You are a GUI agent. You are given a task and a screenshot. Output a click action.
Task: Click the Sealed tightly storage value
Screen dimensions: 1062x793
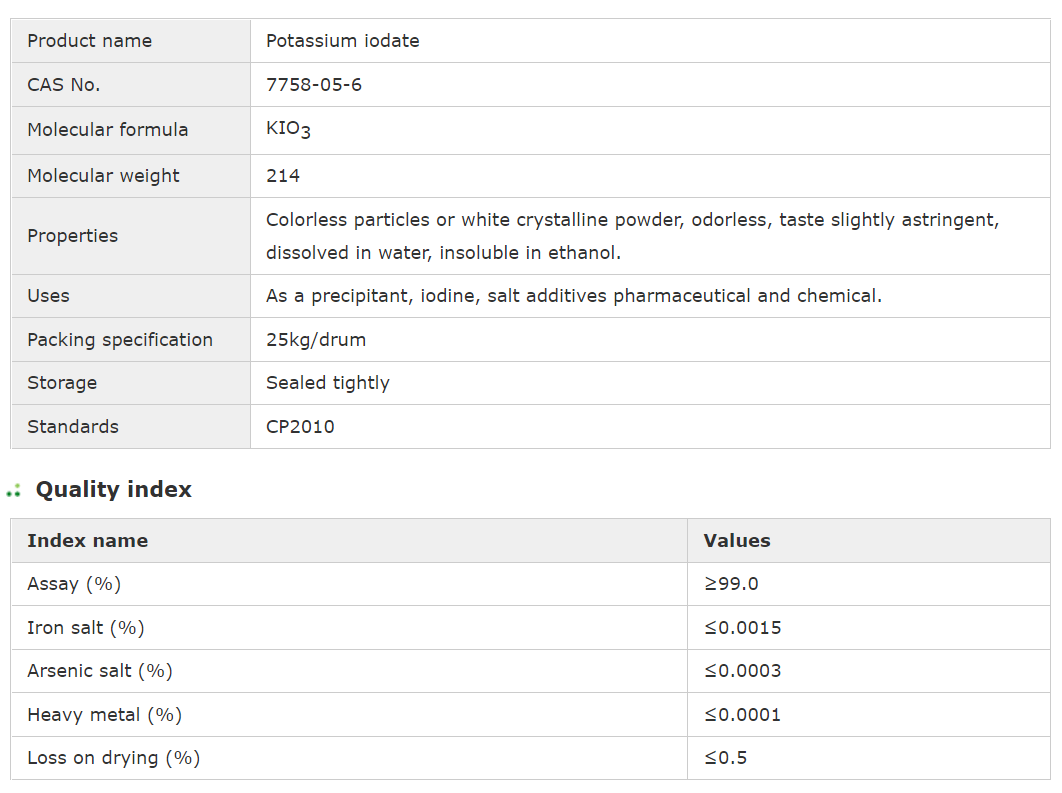coord(328,383)
